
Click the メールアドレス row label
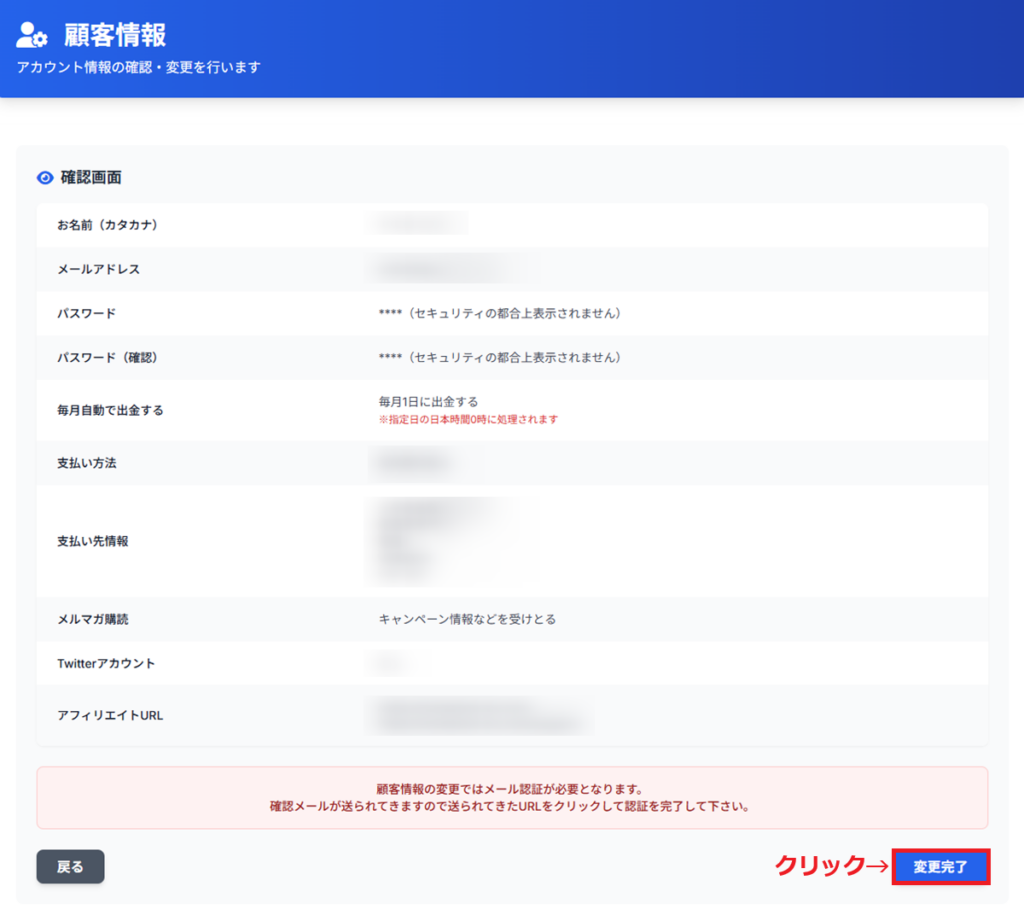tap(98, 269)
